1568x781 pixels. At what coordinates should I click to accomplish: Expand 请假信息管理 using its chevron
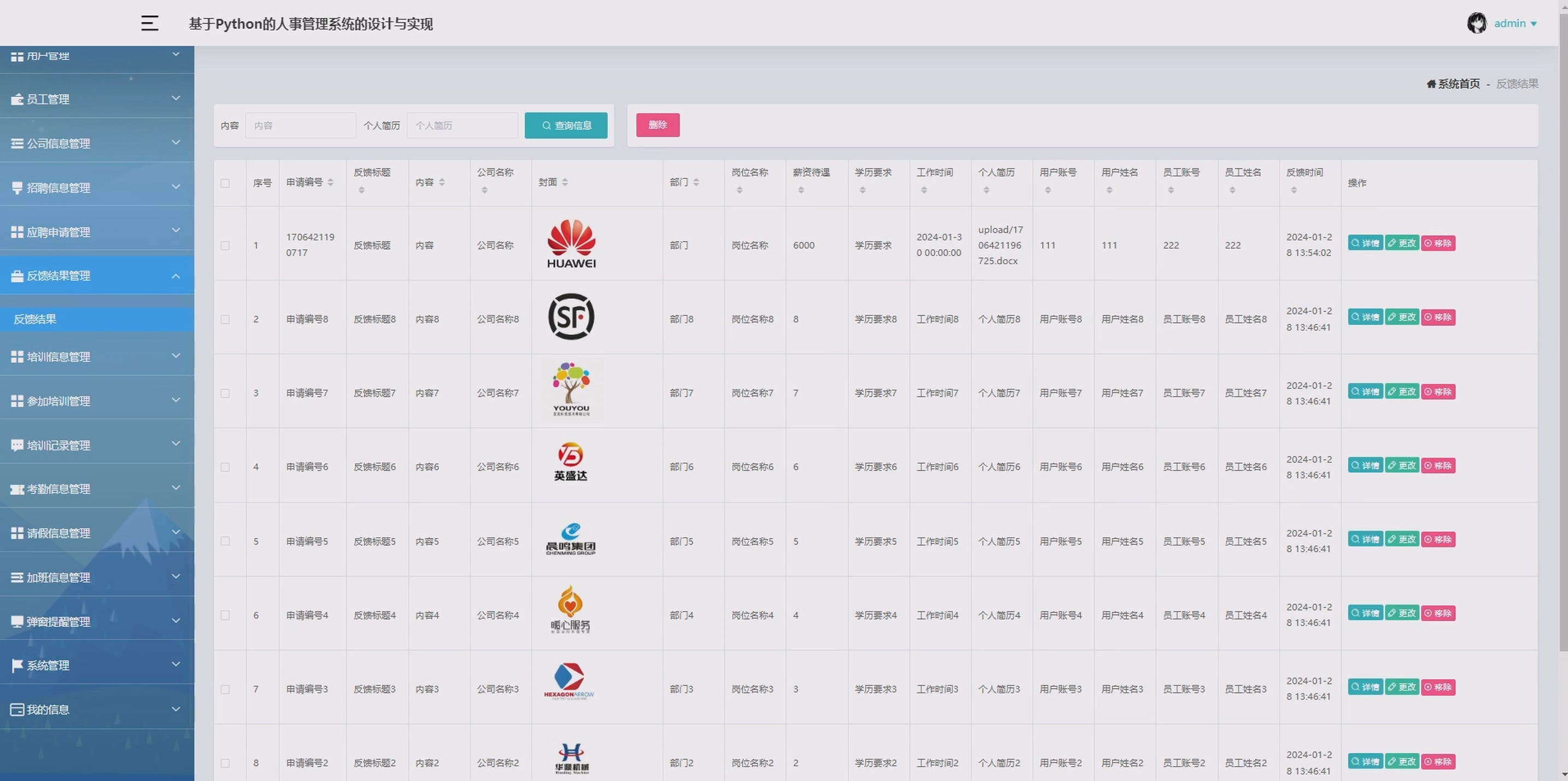[x=176, y=532]
